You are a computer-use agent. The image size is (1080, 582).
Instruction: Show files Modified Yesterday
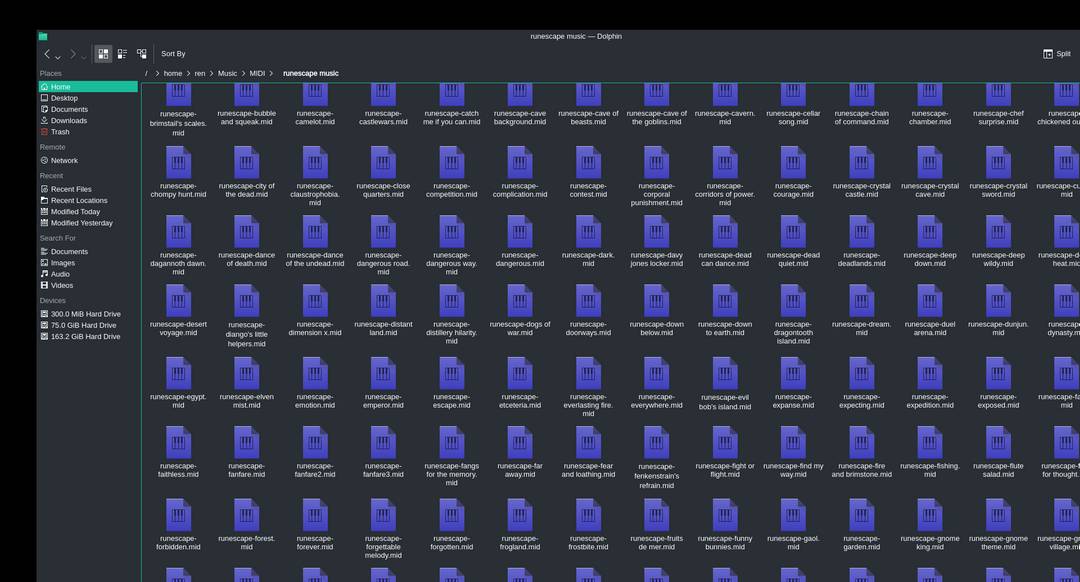88,223
